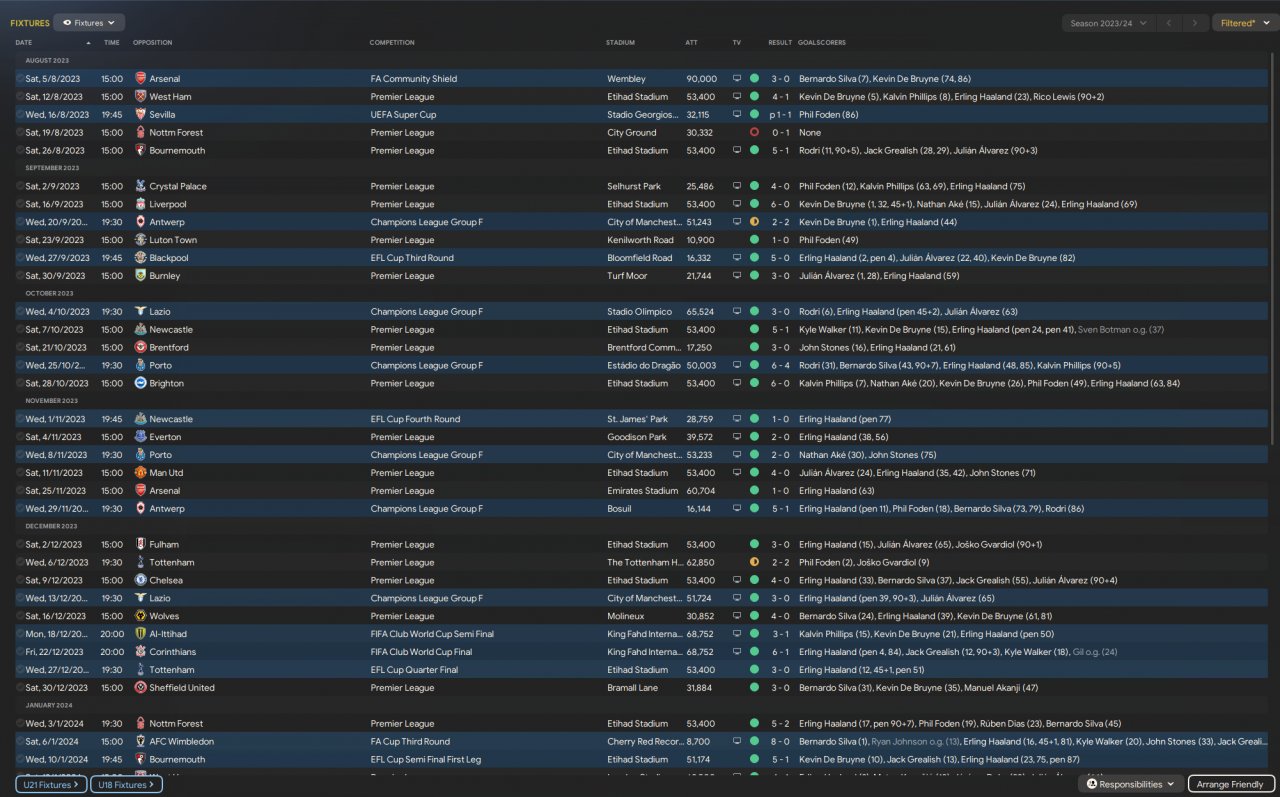Image resolution: width=1280 pixels, height=797 pixels.
Task: Click the TV icon in the Corinthians row
Action: point(737,652)
